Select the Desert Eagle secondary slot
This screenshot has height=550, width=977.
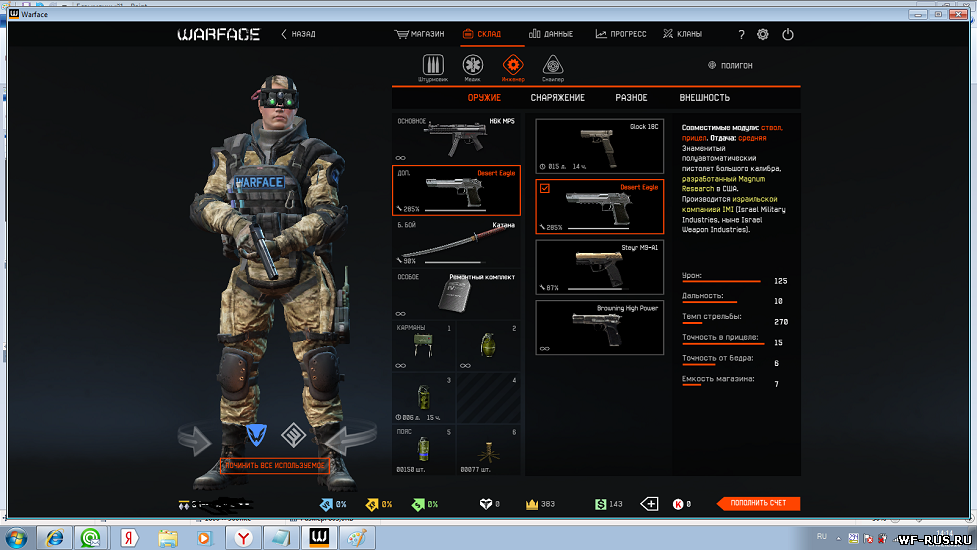[x=456, y=190]
